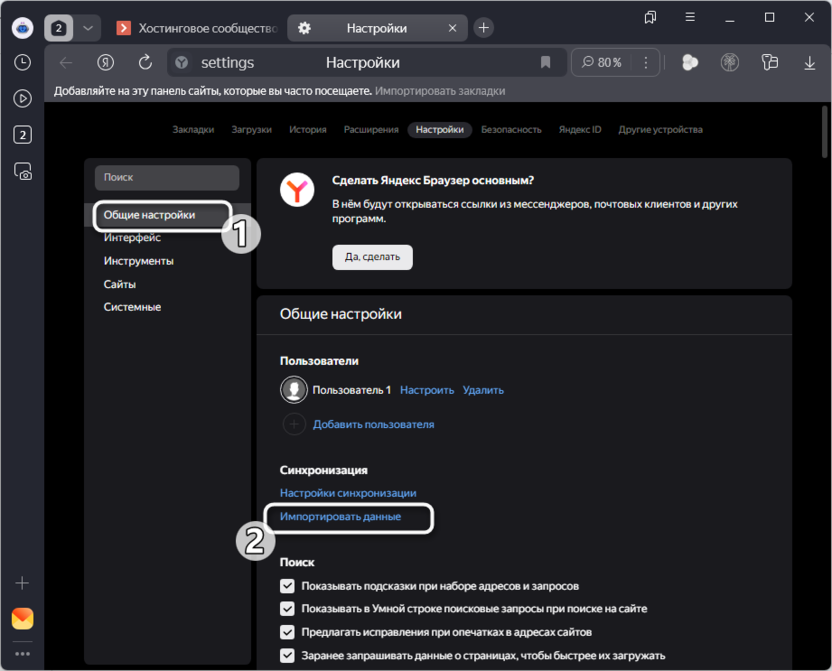Add new sidebar item plus icon
The width and height of the screenshot is (832, 671).
pos(22,583)
